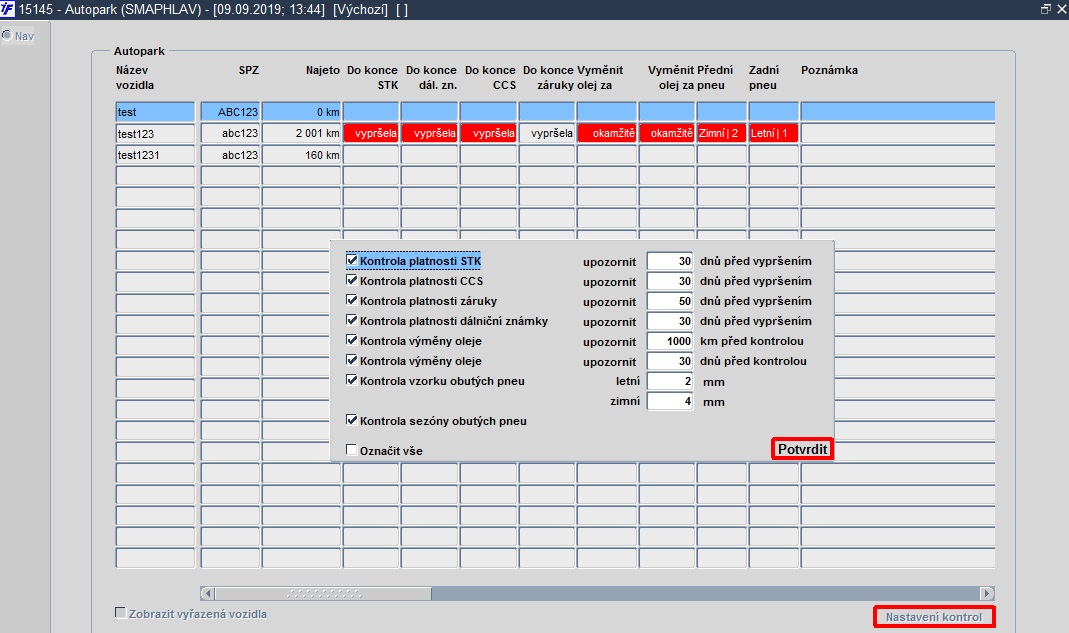
Task: Click the right arrow of horizontal scrollbar
Action: pyautogui.click(x=987, y=593)
